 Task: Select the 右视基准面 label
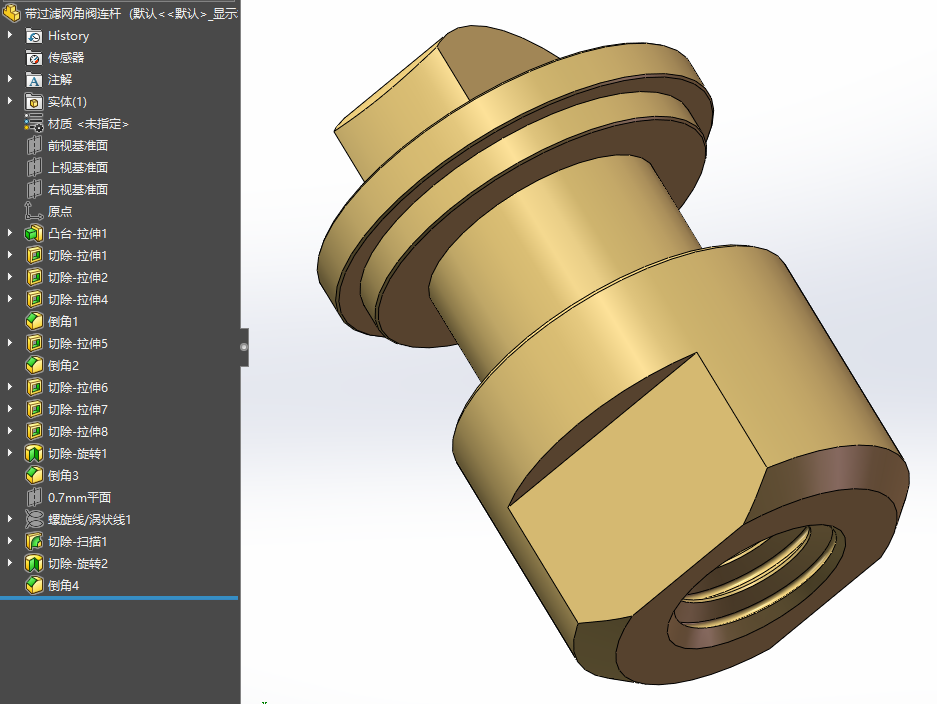coord(78,190)
